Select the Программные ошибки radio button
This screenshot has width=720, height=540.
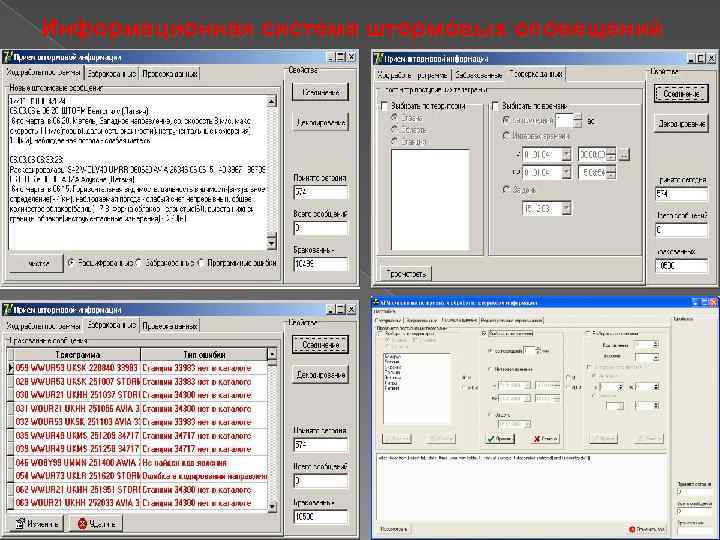click(201, 263)
